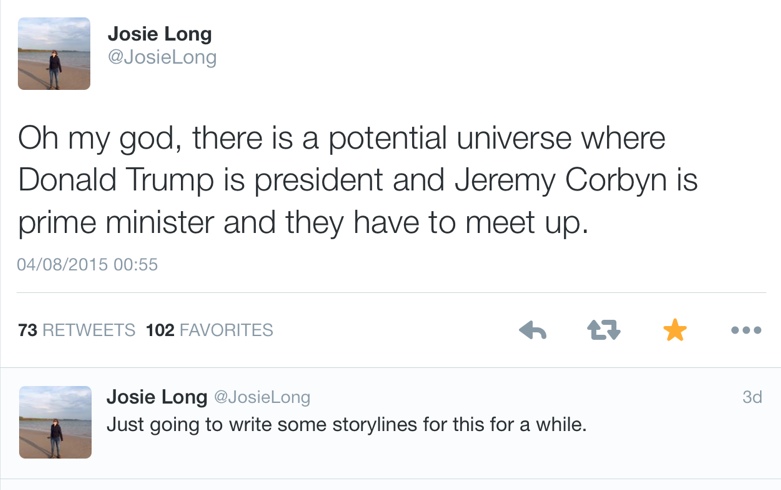The width and height of the screenshot is (781, 490).
Task: Retweet the Donald Trump tweet
Action: pyautogui.click(x=603, y=330)
